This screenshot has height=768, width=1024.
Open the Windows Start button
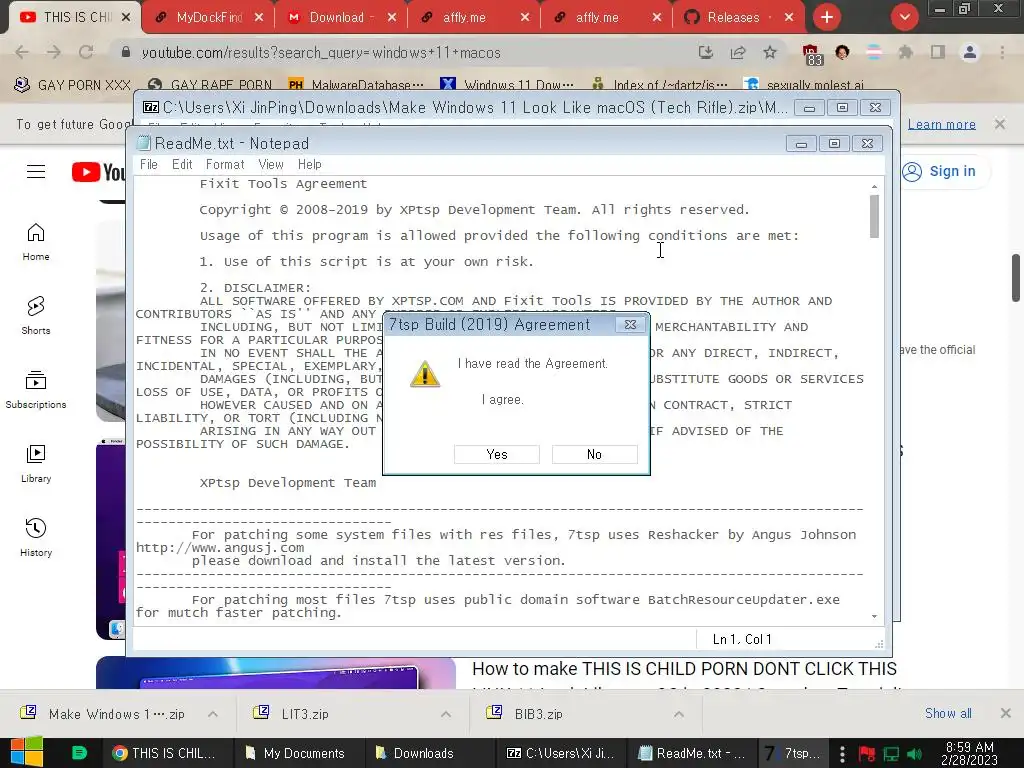pos(27,753)
